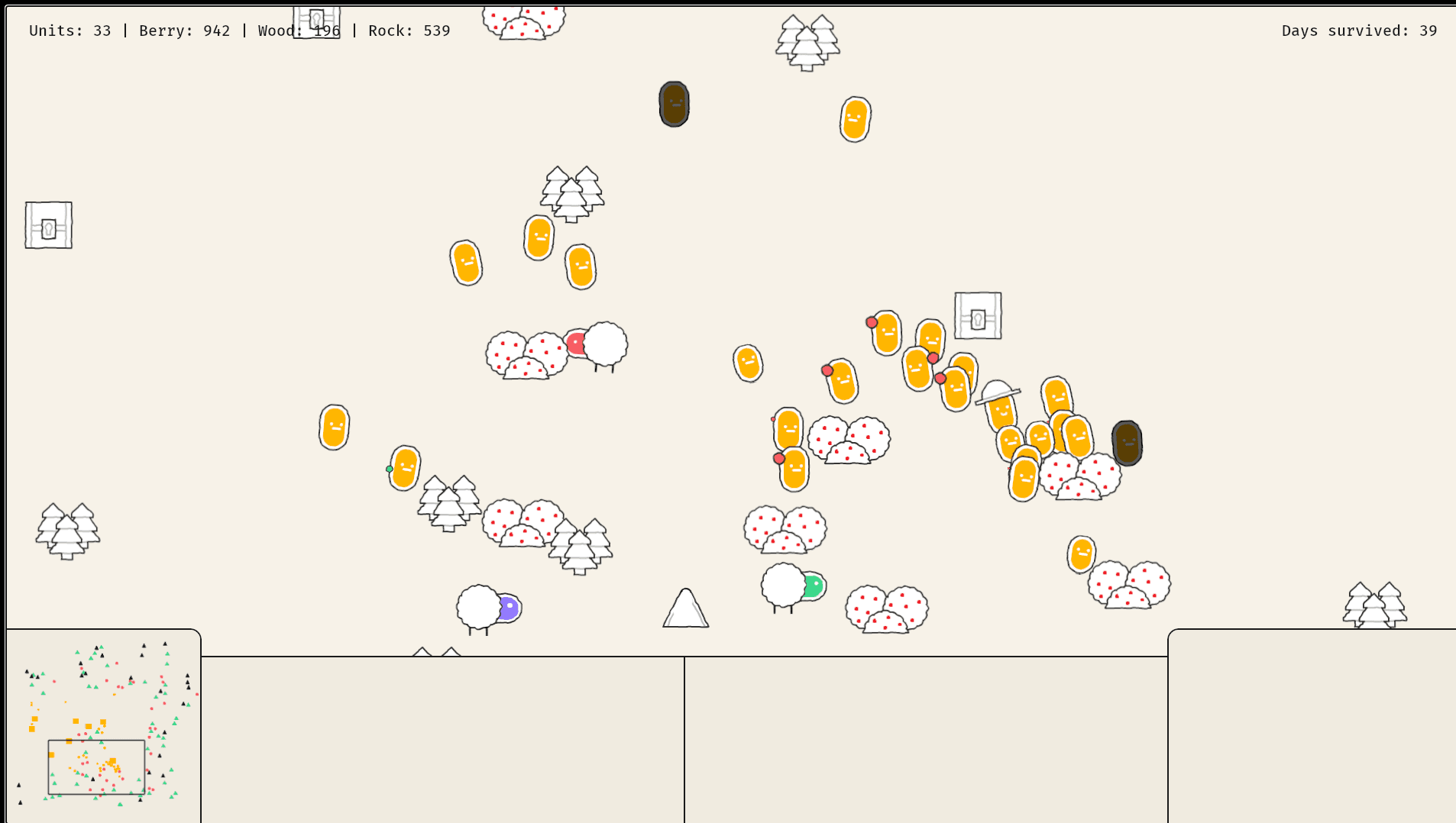Click the pine trees at the bottom right corner
Image resolution: width=1456 pixels, height=823 pixels.
point(1374,605)
